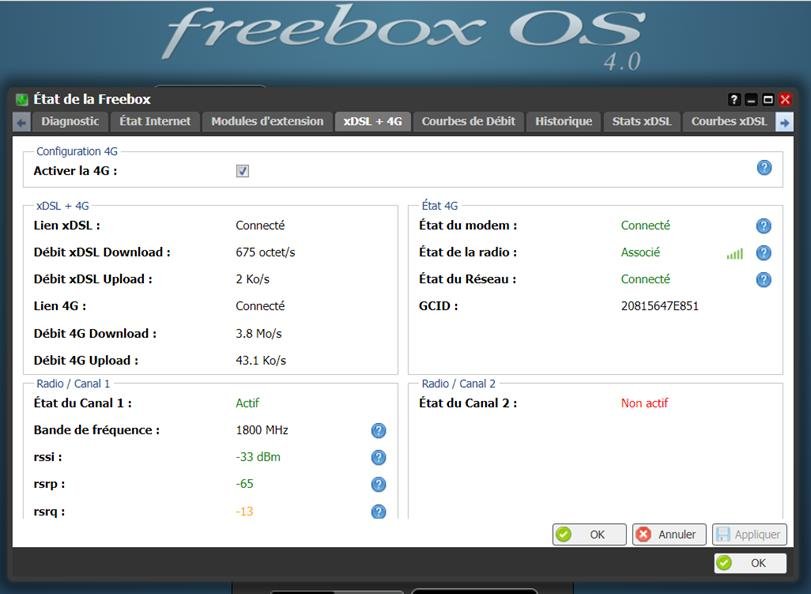Click the État du Réseau Connecté status

tap(645, 279)
